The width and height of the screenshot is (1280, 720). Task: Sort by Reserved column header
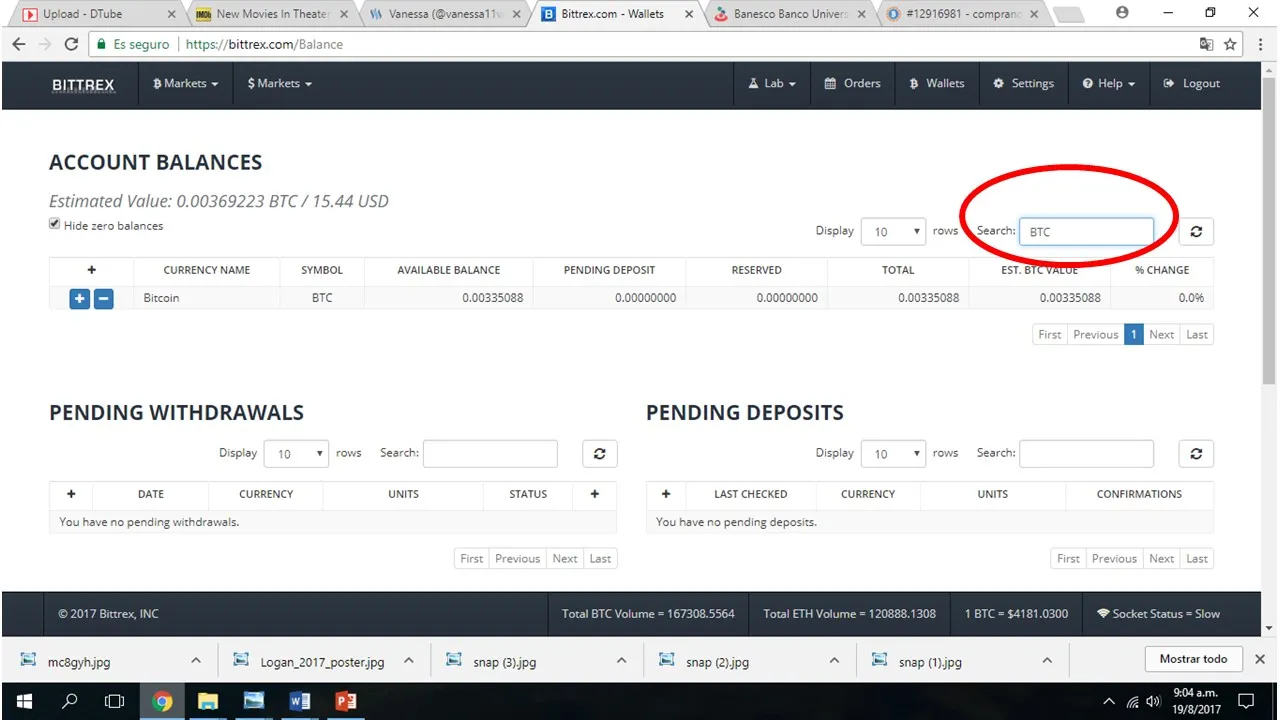pyautogui.click(x=757, y=270)
